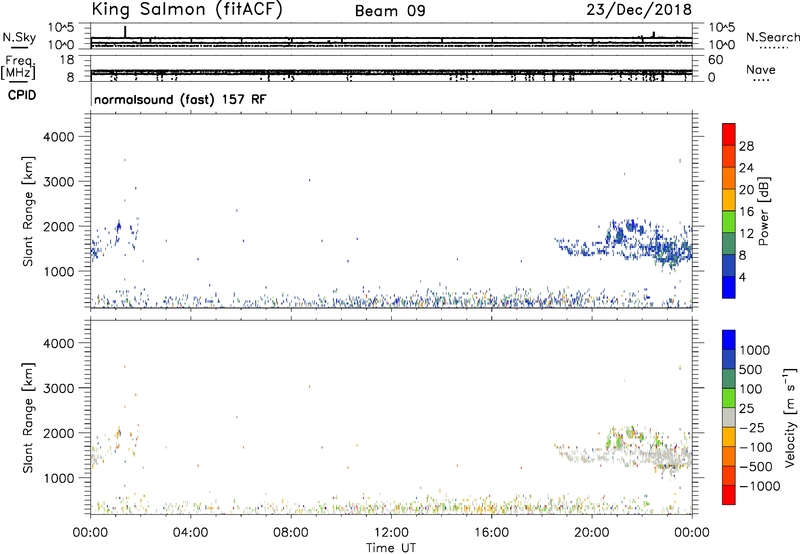Image resolution: width=800 pixels, height=554 pixels.
Task: Click the Freq. [MHz] axis label
Action: point(18,68)
